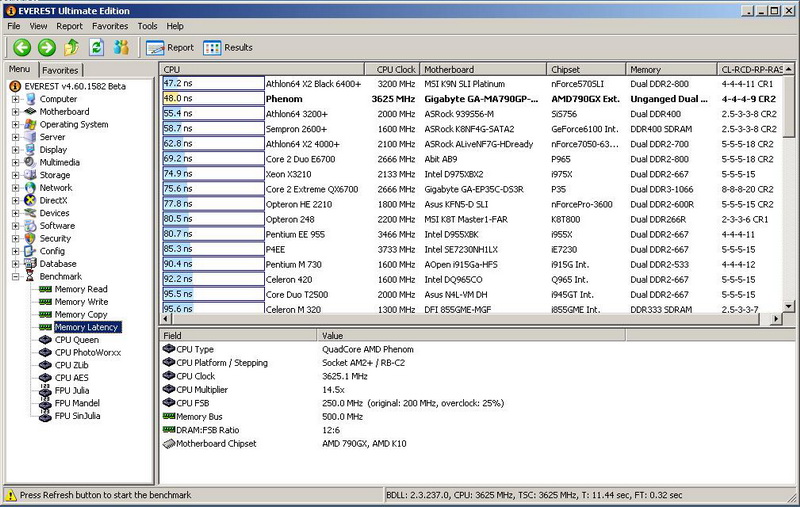This screenshot has width=800, height=507.
Task: Open the Favorites menu
Action: point(110,26)
